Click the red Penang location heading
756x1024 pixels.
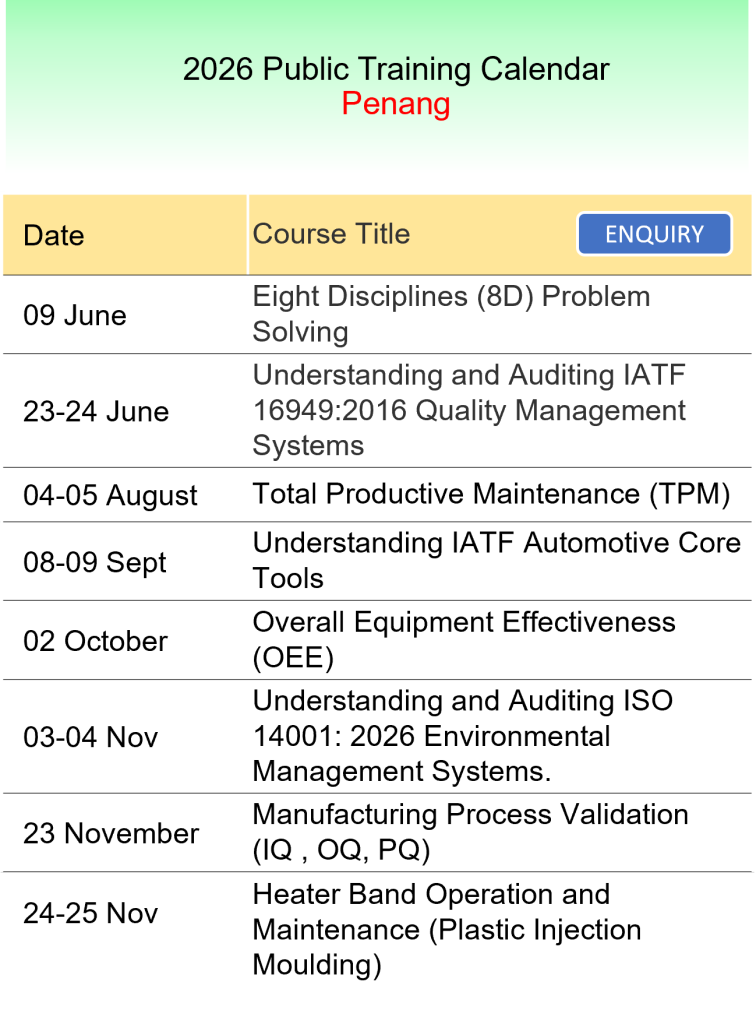click(x=395, y=104)
